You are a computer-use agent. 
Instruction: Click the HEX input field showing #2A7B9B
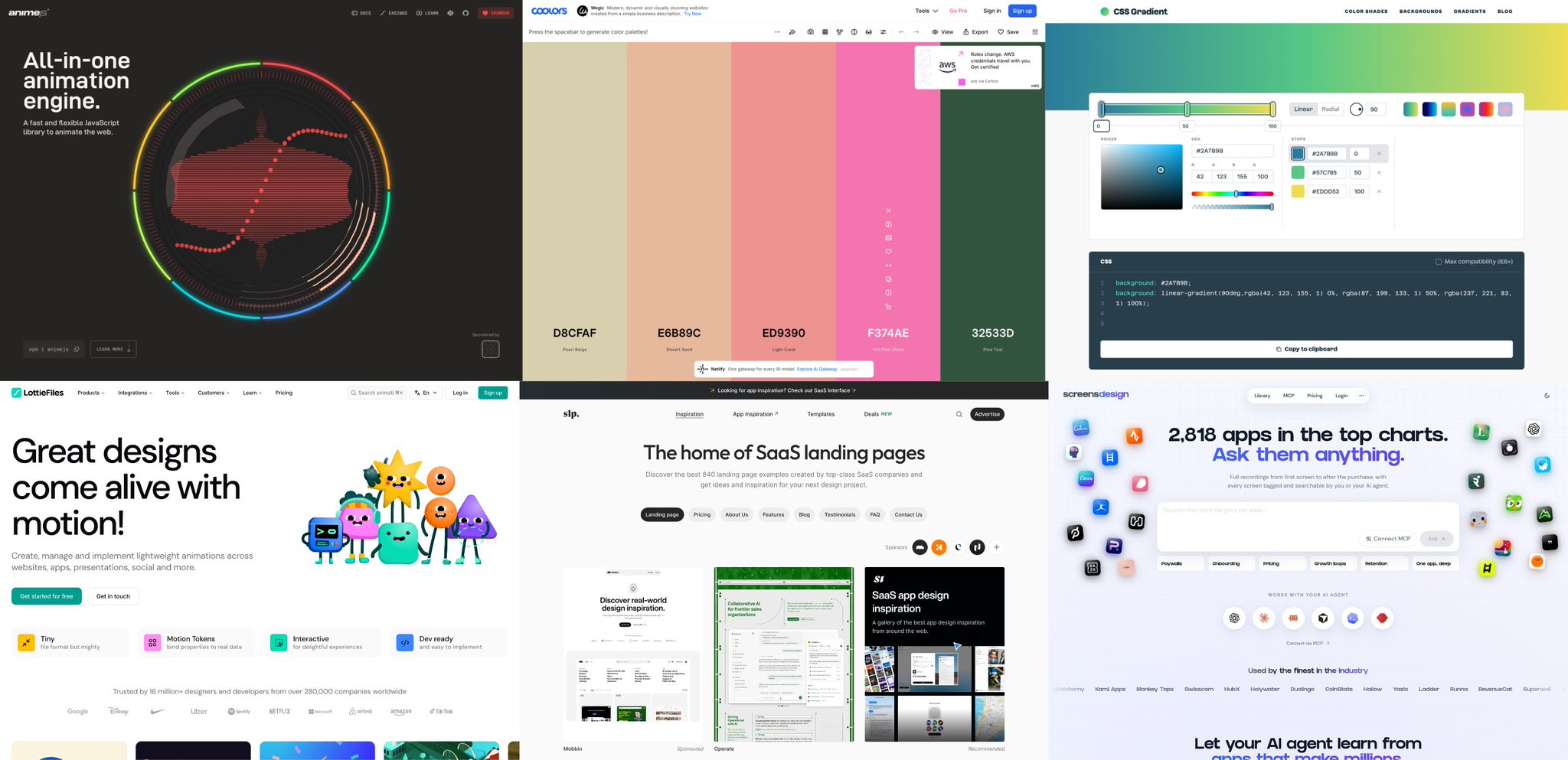1232,151
